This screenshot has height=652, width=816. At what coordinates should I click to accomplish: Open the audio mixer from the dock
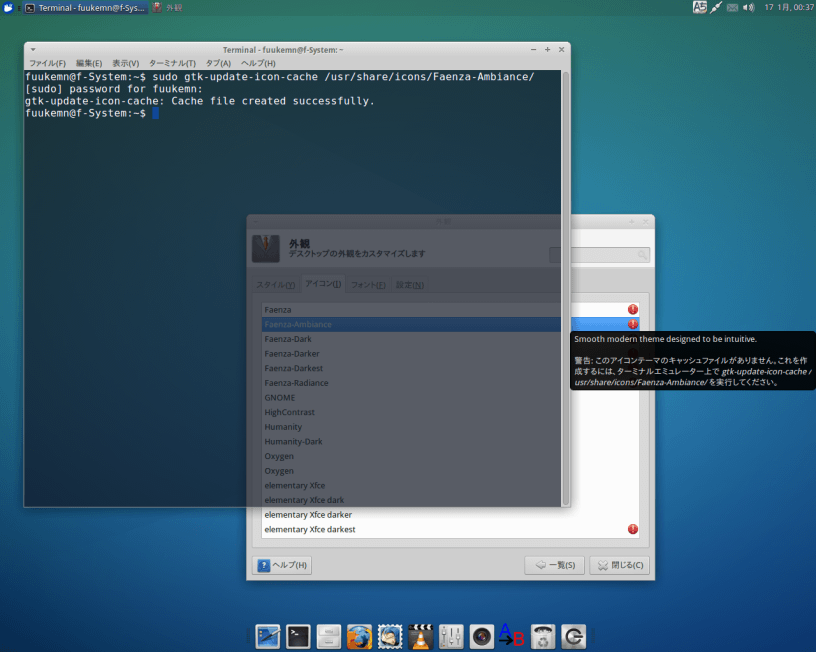451,636
